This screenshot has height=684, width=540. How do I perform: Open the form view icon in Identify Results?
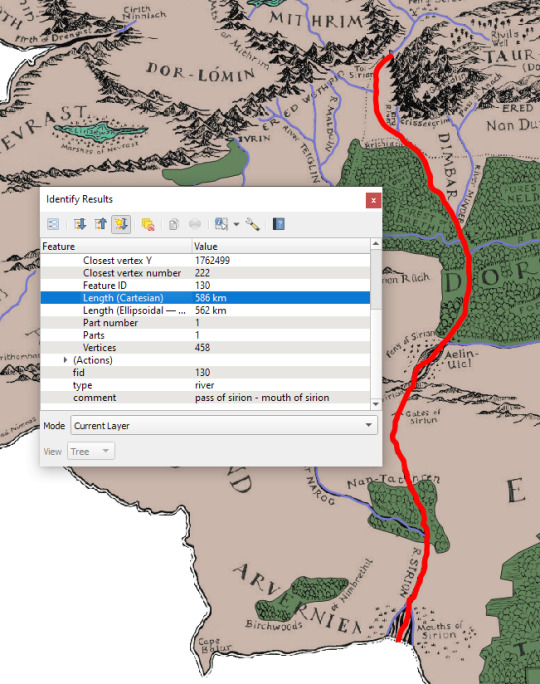[53, 224]
